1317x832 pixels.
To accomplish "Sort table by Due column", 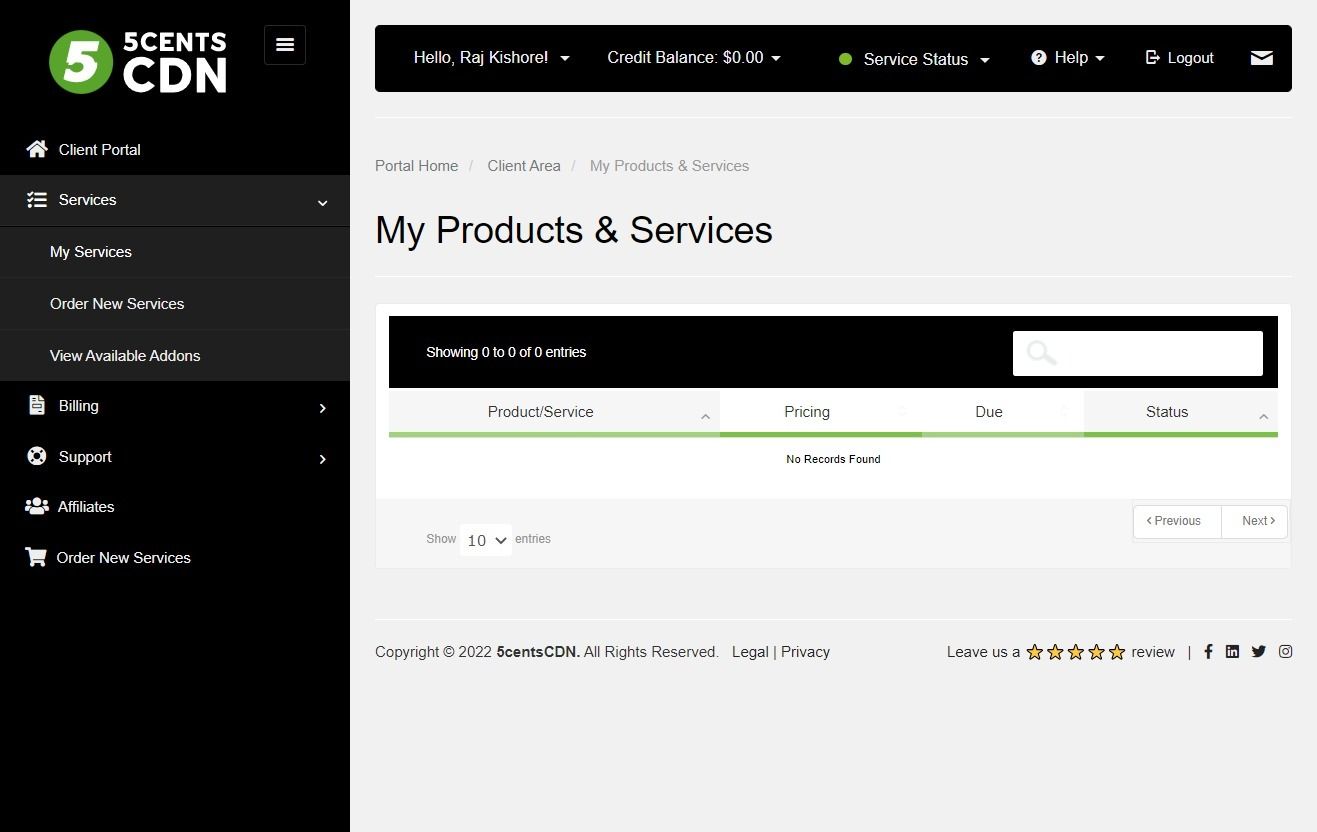I will pos(1002,412).
